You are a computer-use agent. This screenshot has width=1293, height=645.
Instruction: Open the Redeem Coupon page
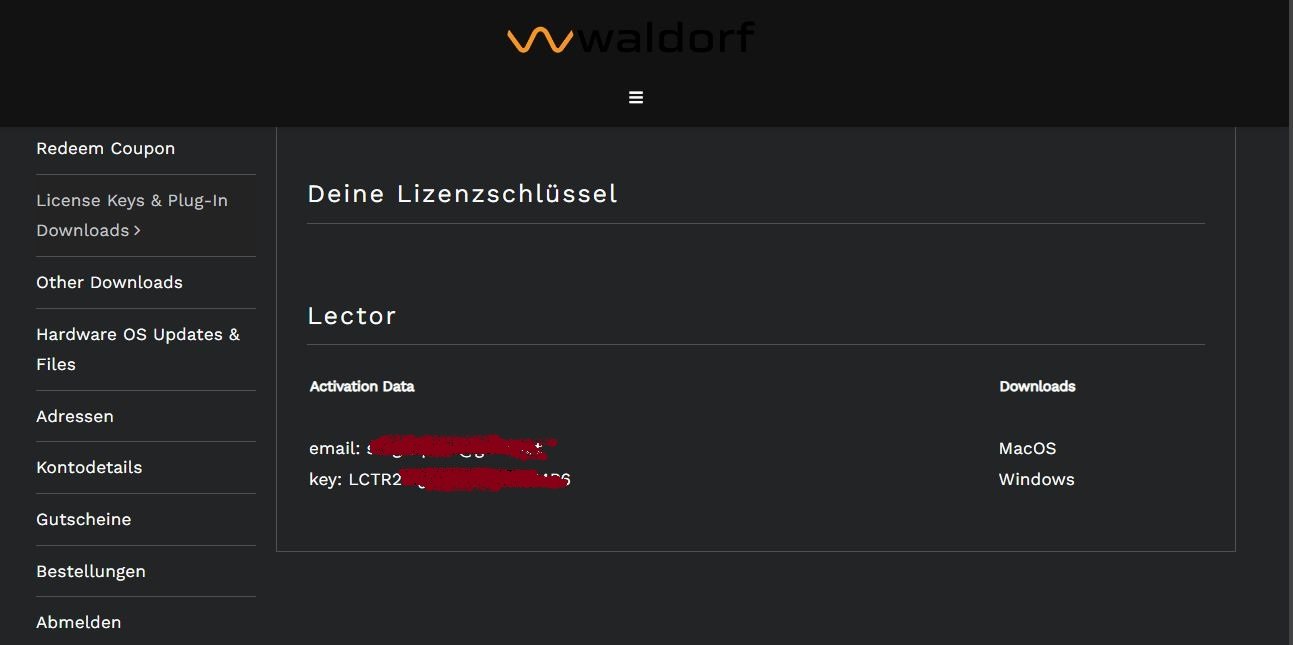(x=105, y=148)
